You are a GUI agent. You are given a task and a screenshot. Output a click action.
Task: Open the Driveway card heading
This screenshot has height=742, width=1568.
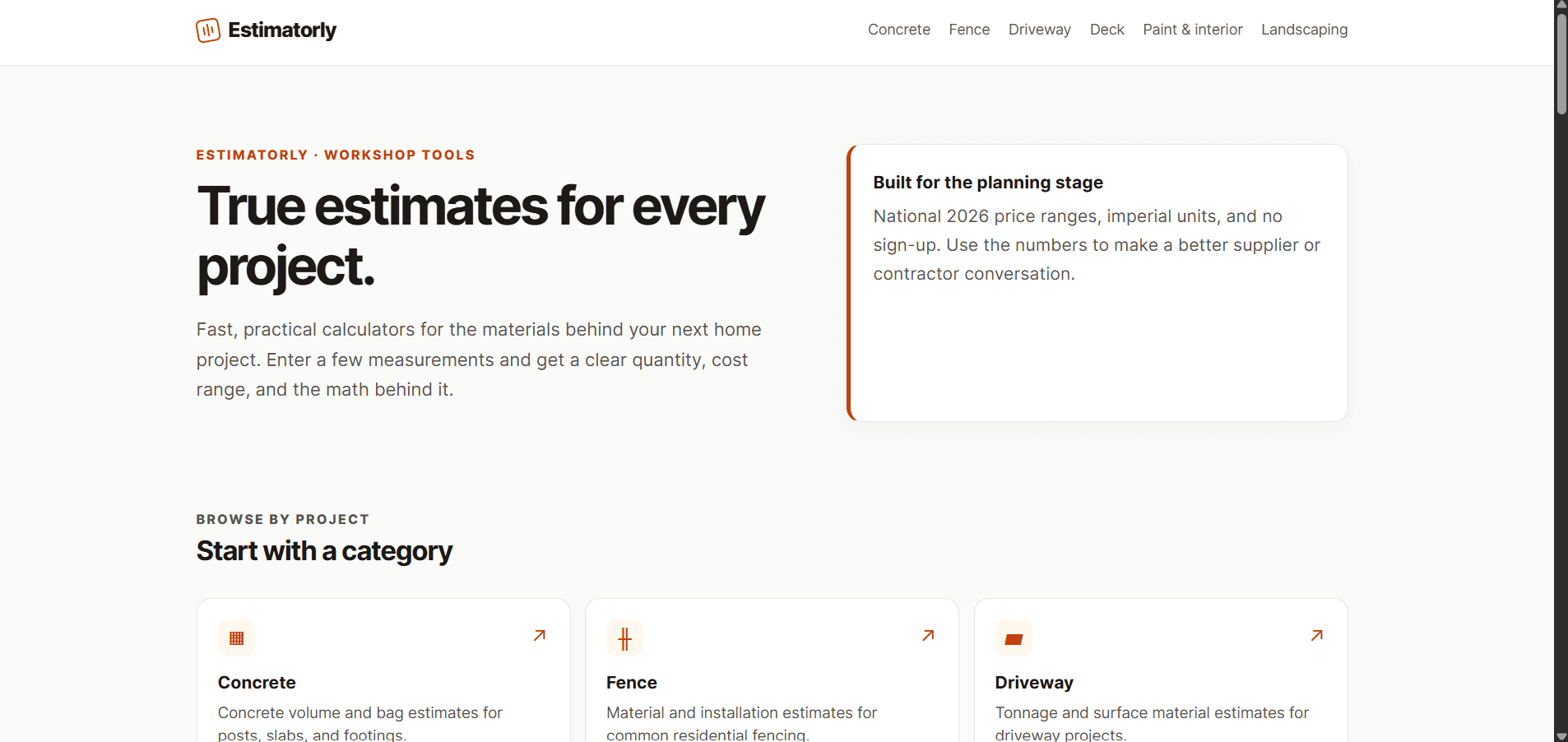coord(1034,683)
